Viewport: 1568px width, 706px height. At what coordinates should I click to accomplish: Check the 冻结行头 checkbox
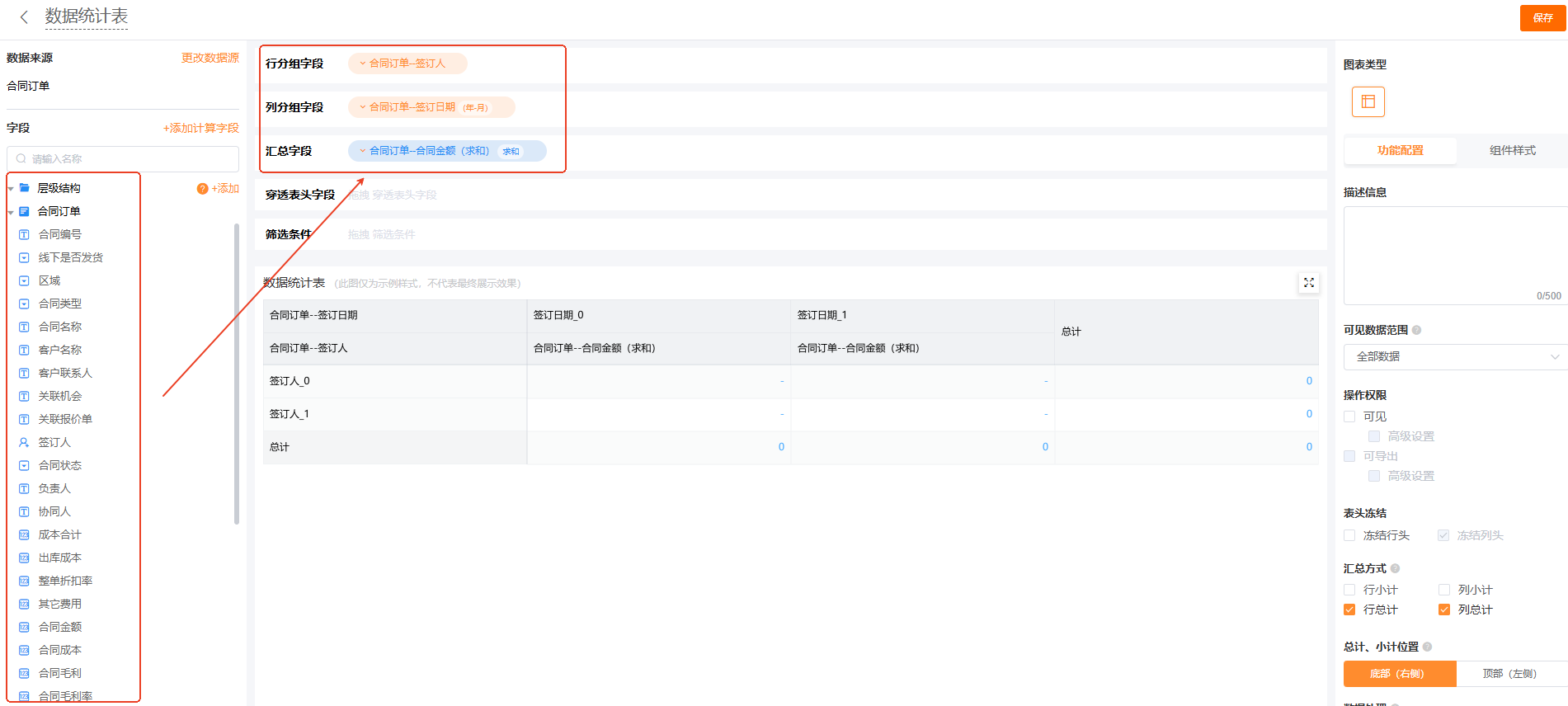pyautogui.click(x=1349, y=535)
